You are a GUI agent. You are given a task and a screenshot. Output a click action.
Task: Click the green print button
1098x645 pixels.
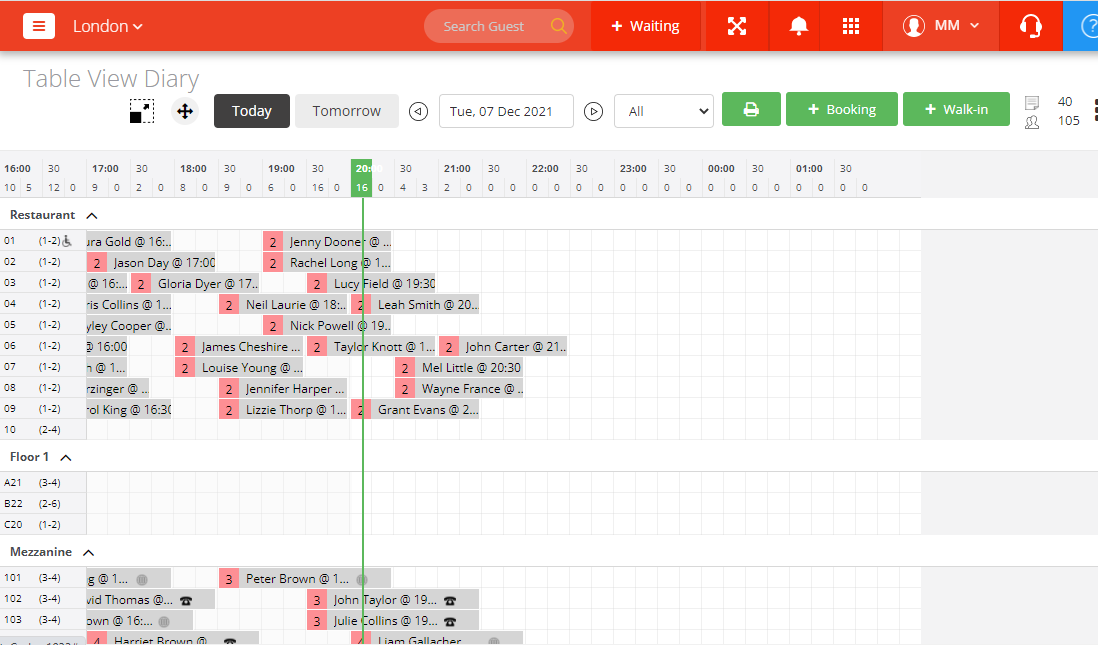click(x=751, y=110)
